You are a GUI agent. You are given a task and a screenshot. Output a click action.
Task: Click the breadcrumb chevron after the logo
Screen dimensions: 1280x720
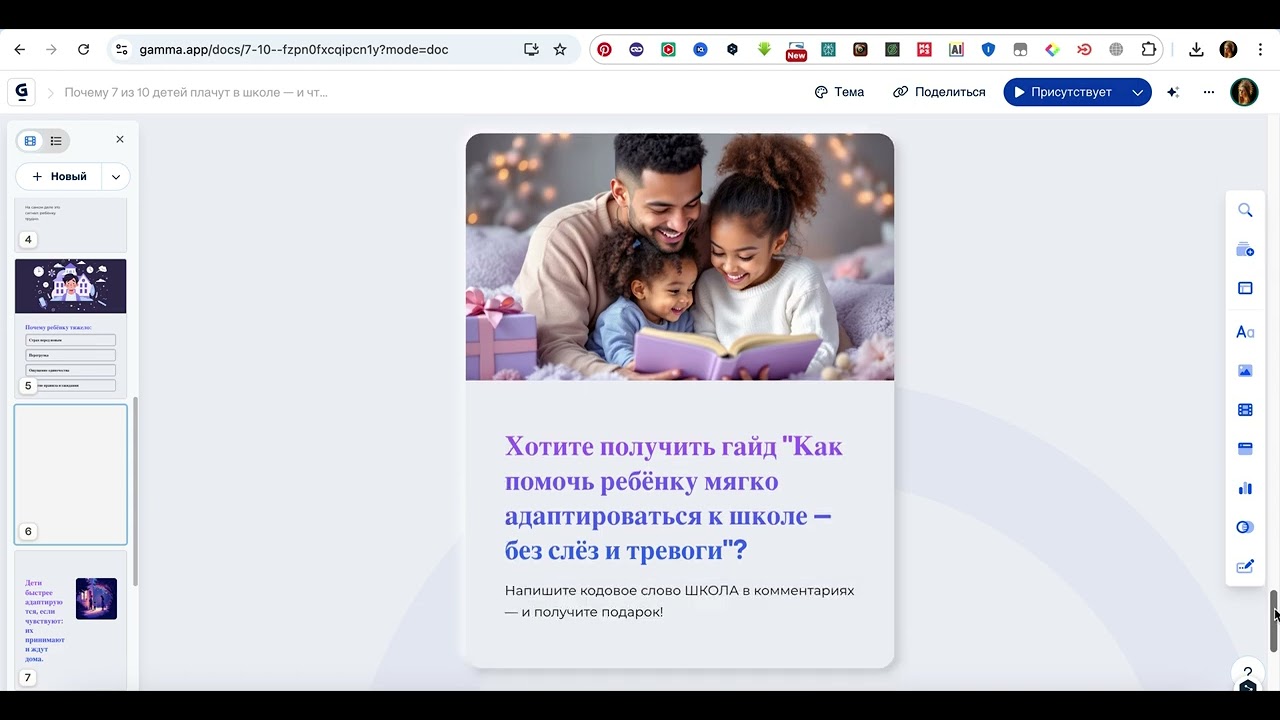[x=50, y=93]
